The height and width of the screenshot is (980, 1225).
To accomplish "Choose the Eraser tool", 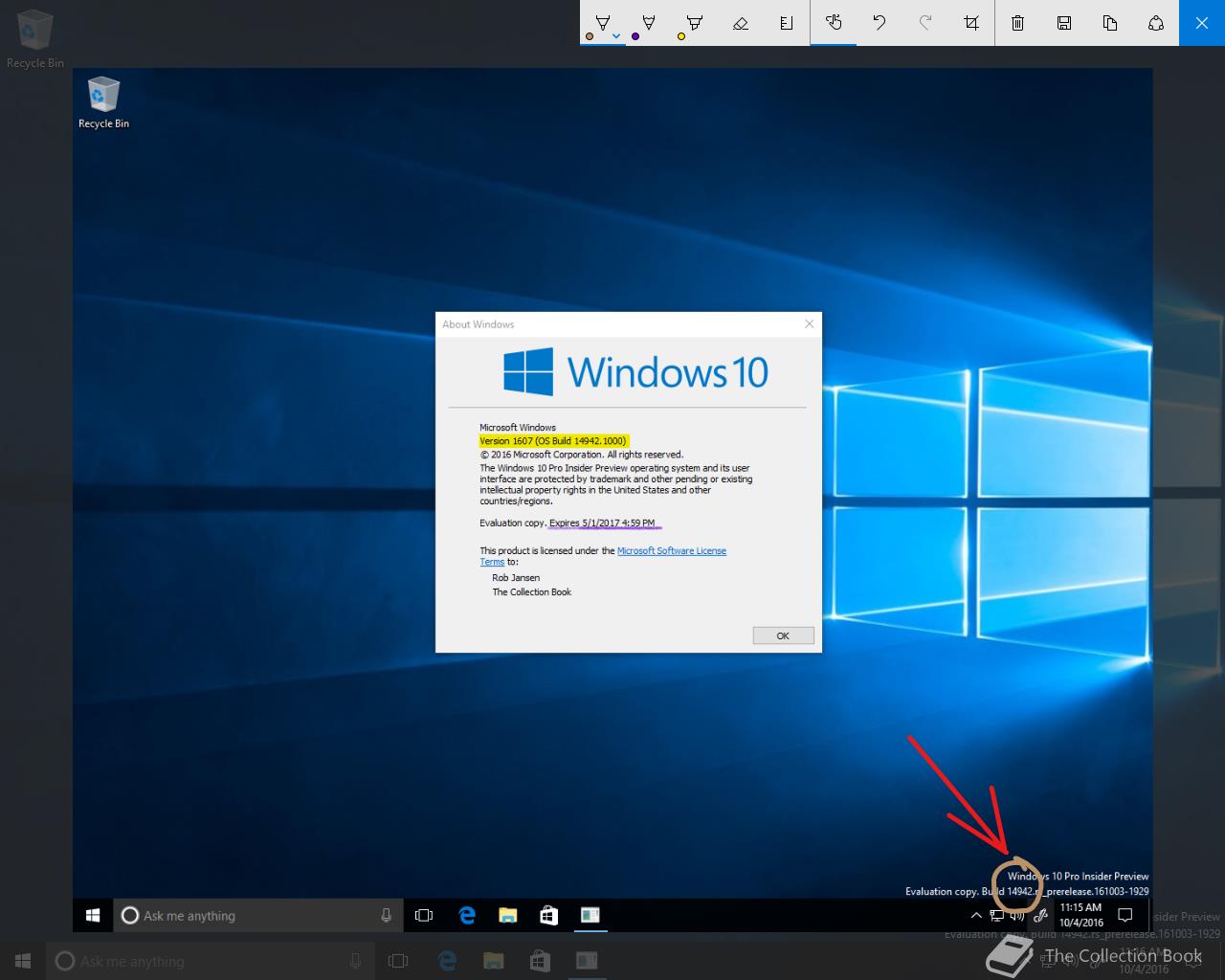I will tap(741, 22).
